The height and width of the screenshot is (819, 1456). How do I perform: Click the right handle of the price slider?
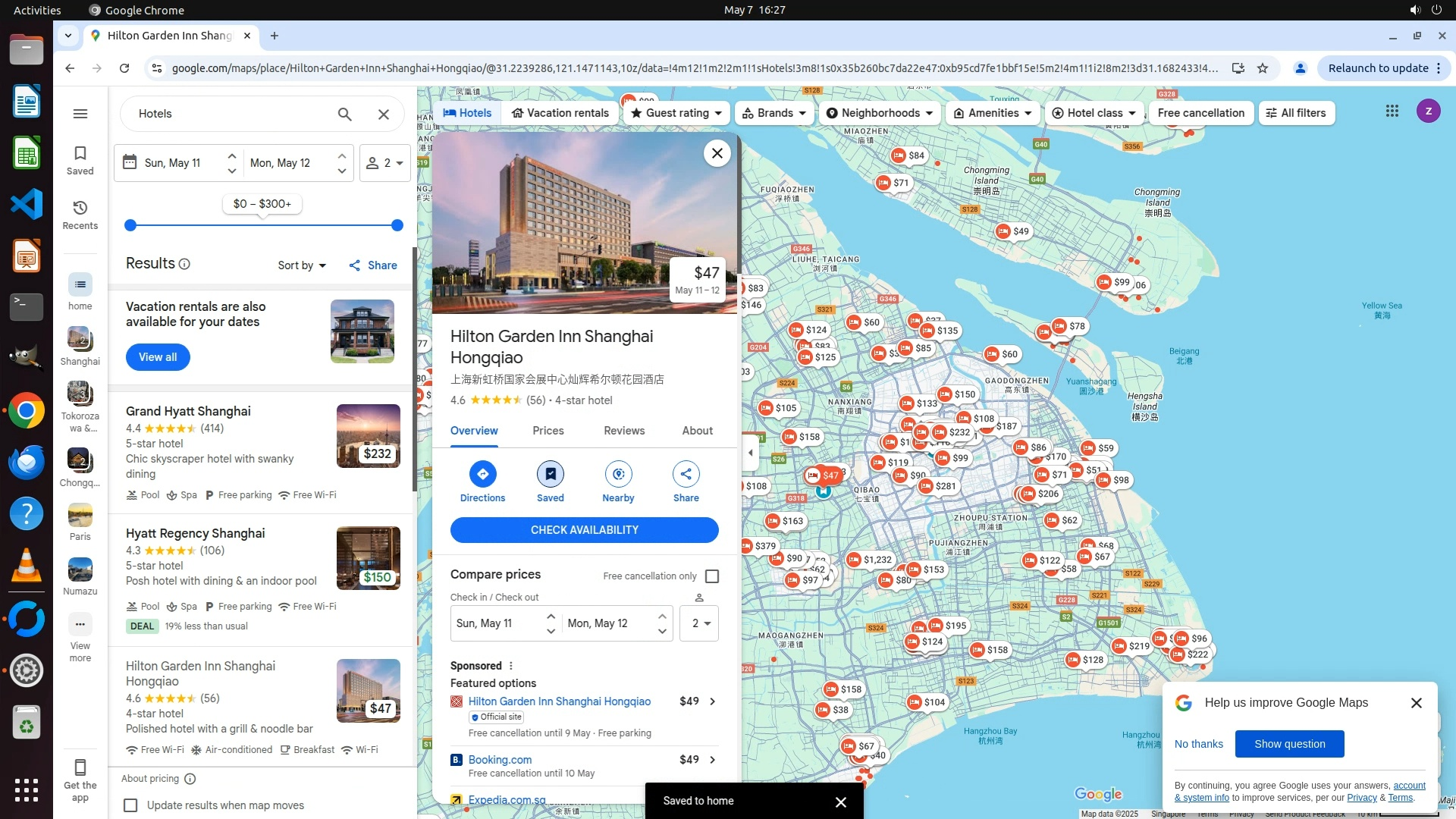(397, 225)
